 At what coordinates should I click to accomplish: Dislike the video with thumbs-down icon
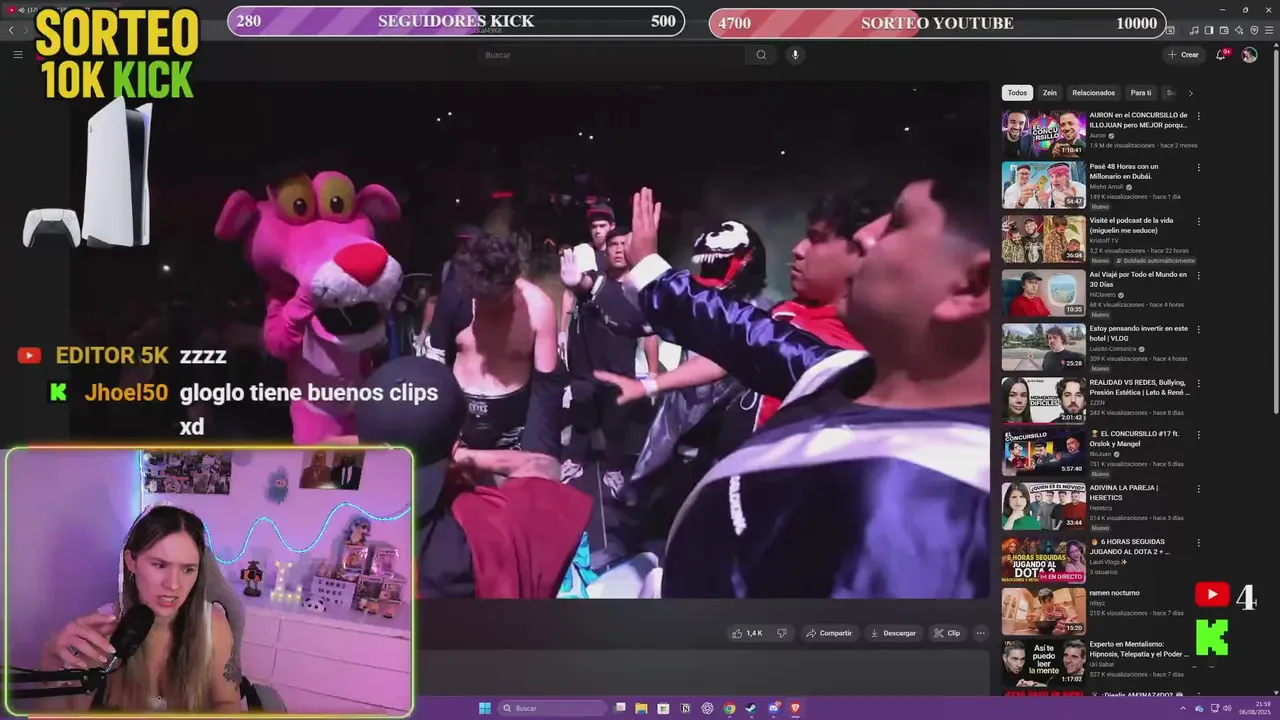coord(782,633)
